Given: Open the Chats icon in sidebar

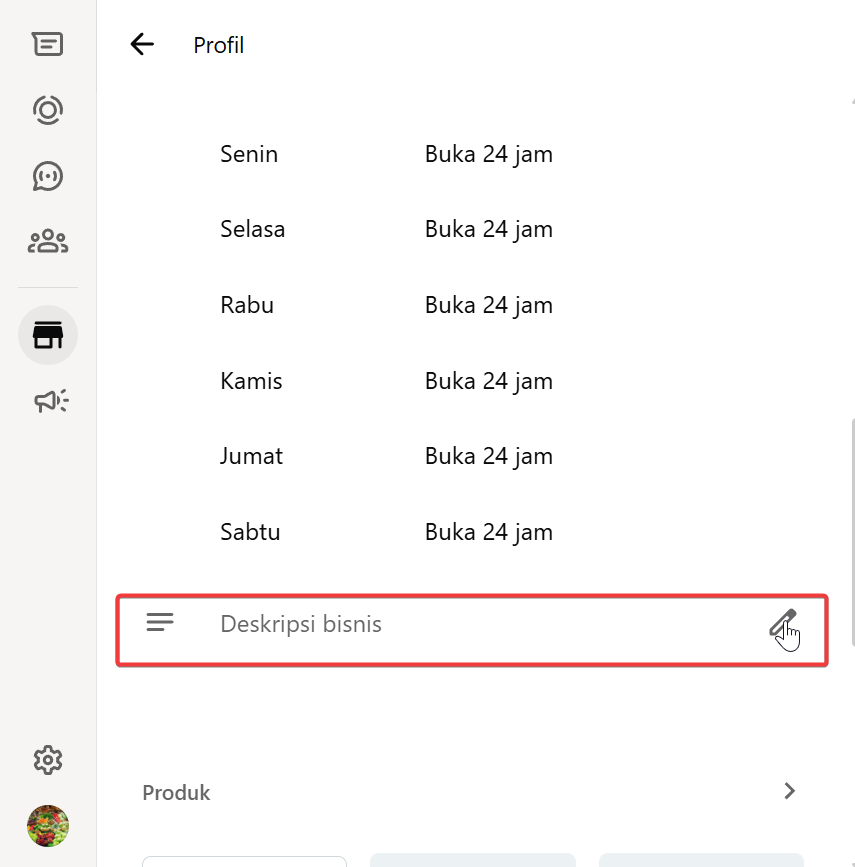Looking at the screenshot, I should tap(47, 44).
